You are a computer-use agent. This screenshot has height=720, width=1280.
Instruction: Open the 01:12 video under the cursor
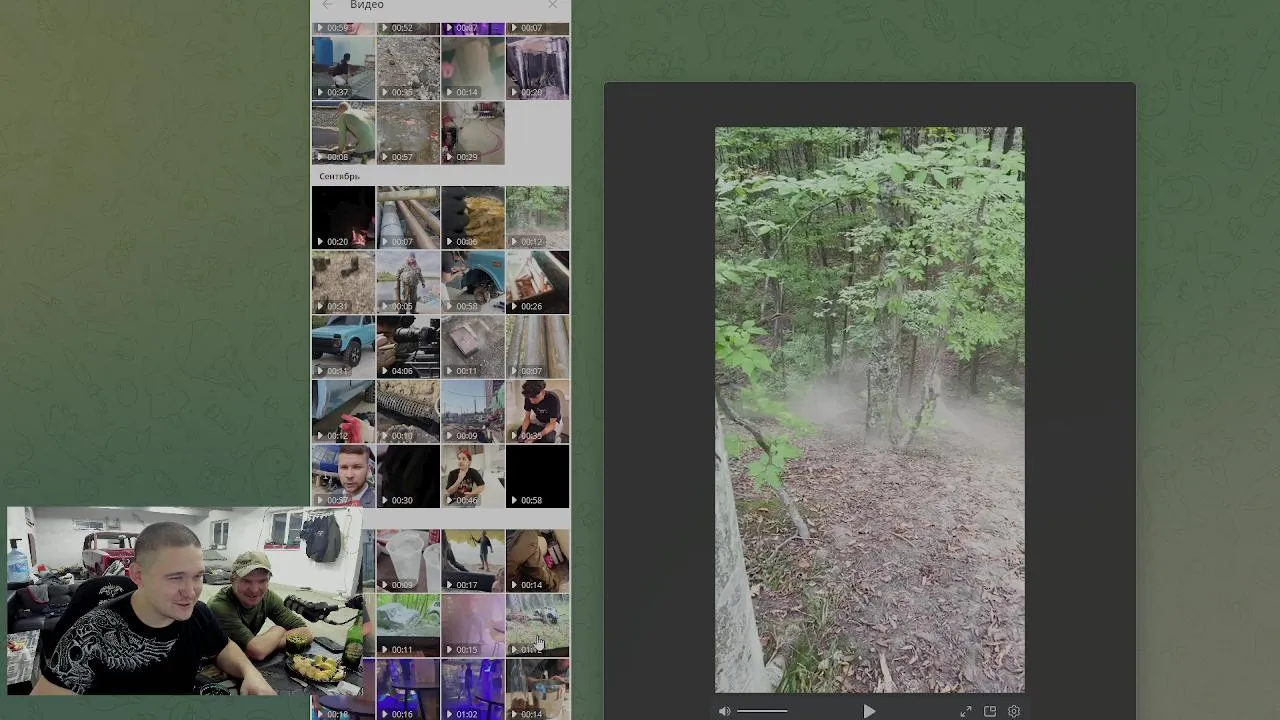537,626
